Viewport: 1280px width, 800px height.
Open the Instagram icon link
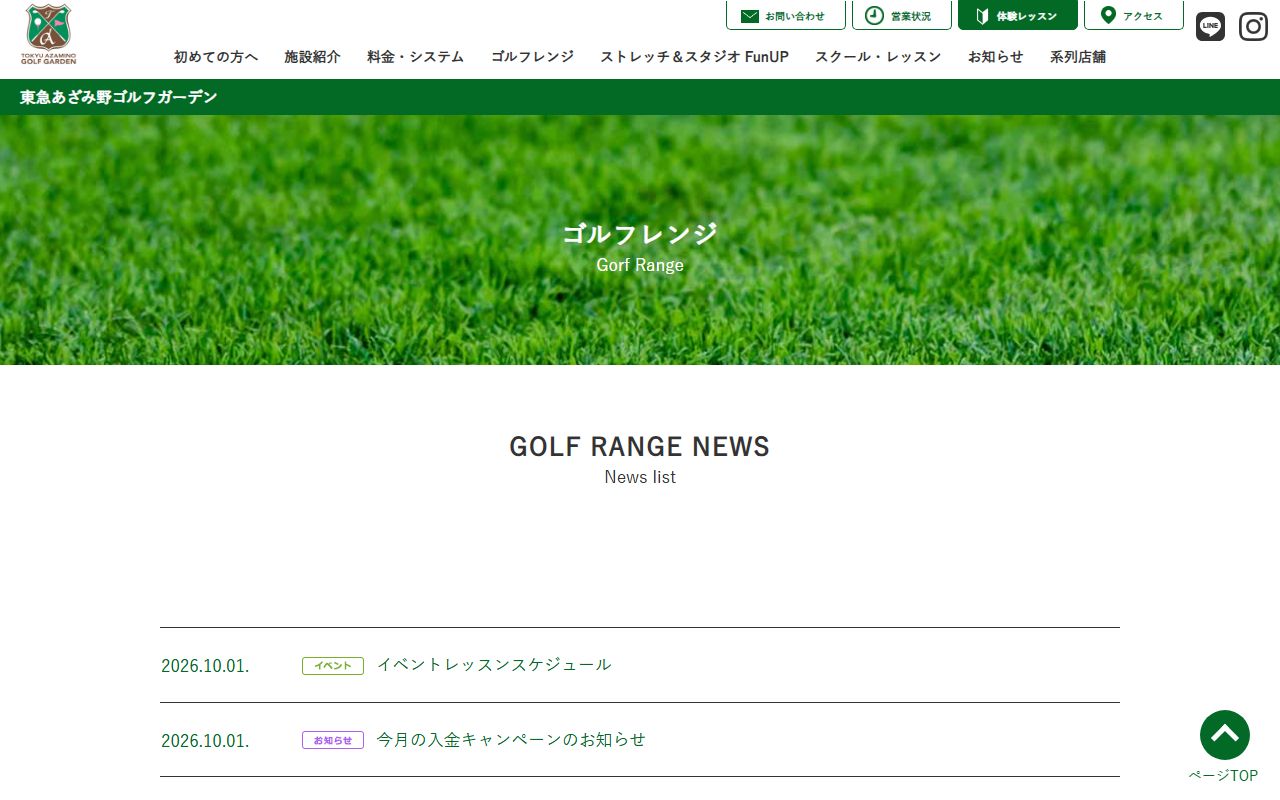[1253, 26]
